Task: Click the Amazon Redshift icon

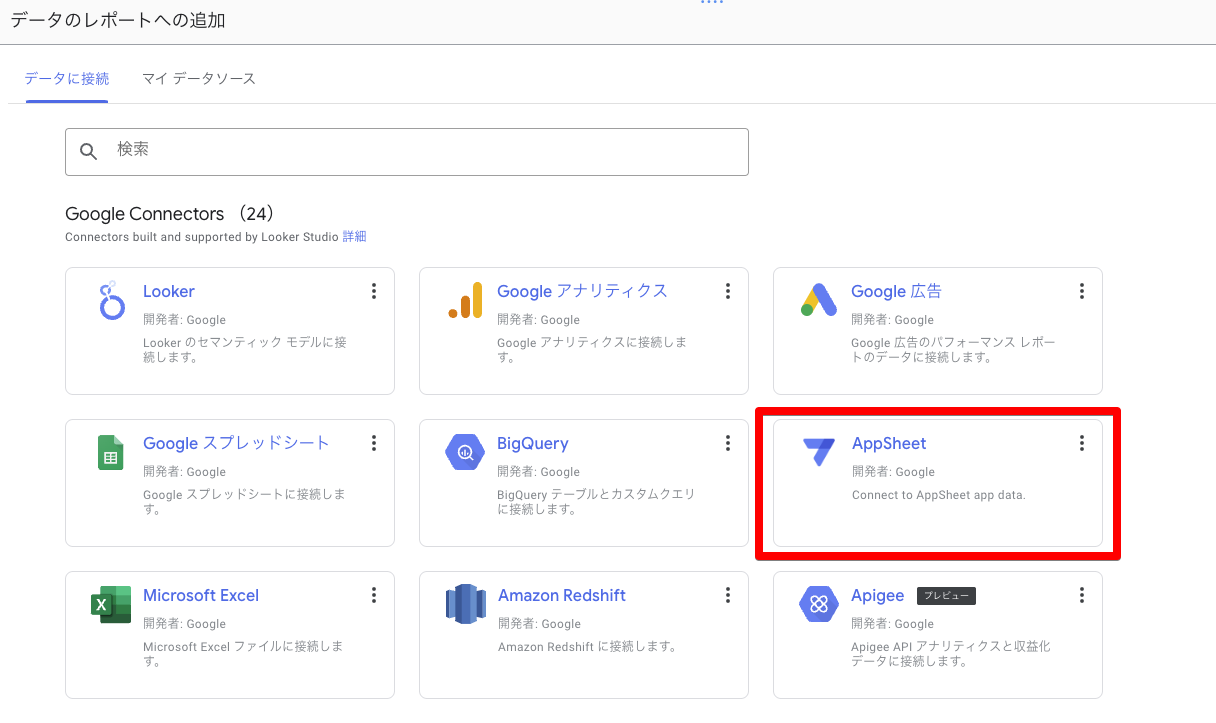Action: [x=465, y=604]
